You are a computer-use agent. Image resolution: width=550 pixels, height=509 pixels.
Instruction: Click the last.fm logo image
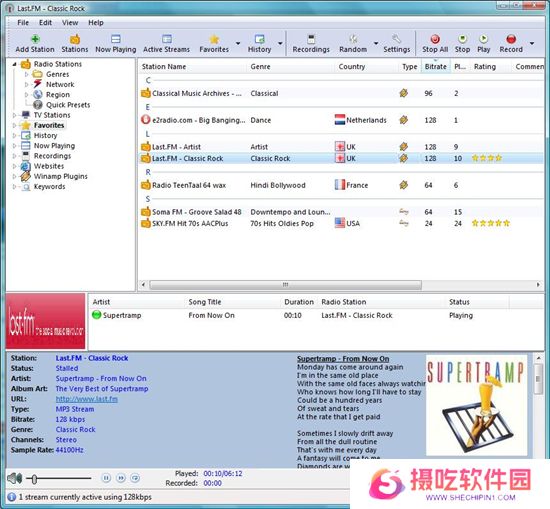point(45,321)
